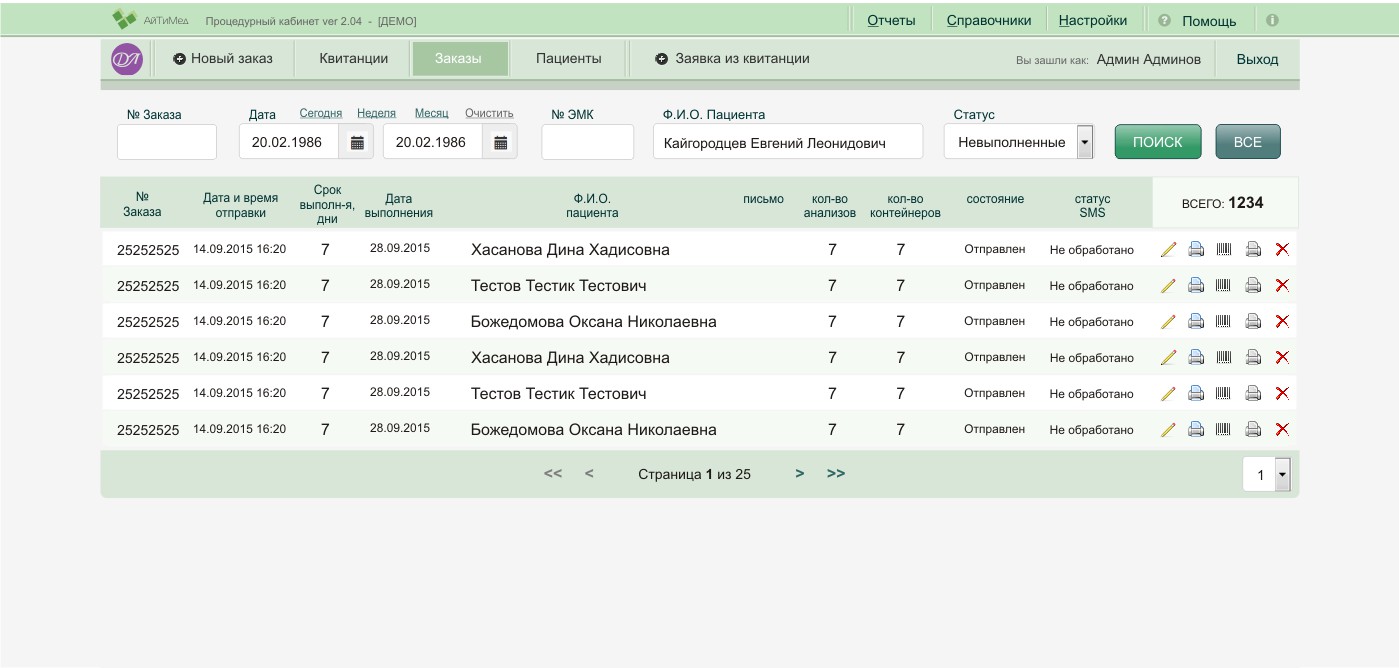Switch to the Квитанции tab
Image resolution: width=1399 pixels, height=668 pixels.
(x=354, y=59)
